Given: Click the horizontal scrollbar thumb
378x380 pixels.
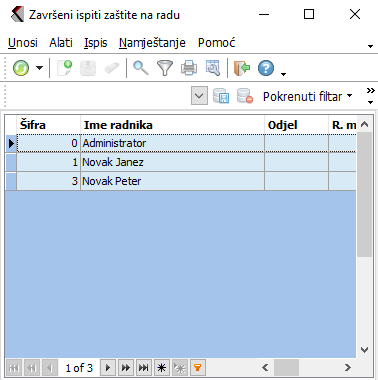Looking at the screenshot, I should [286, 368].
